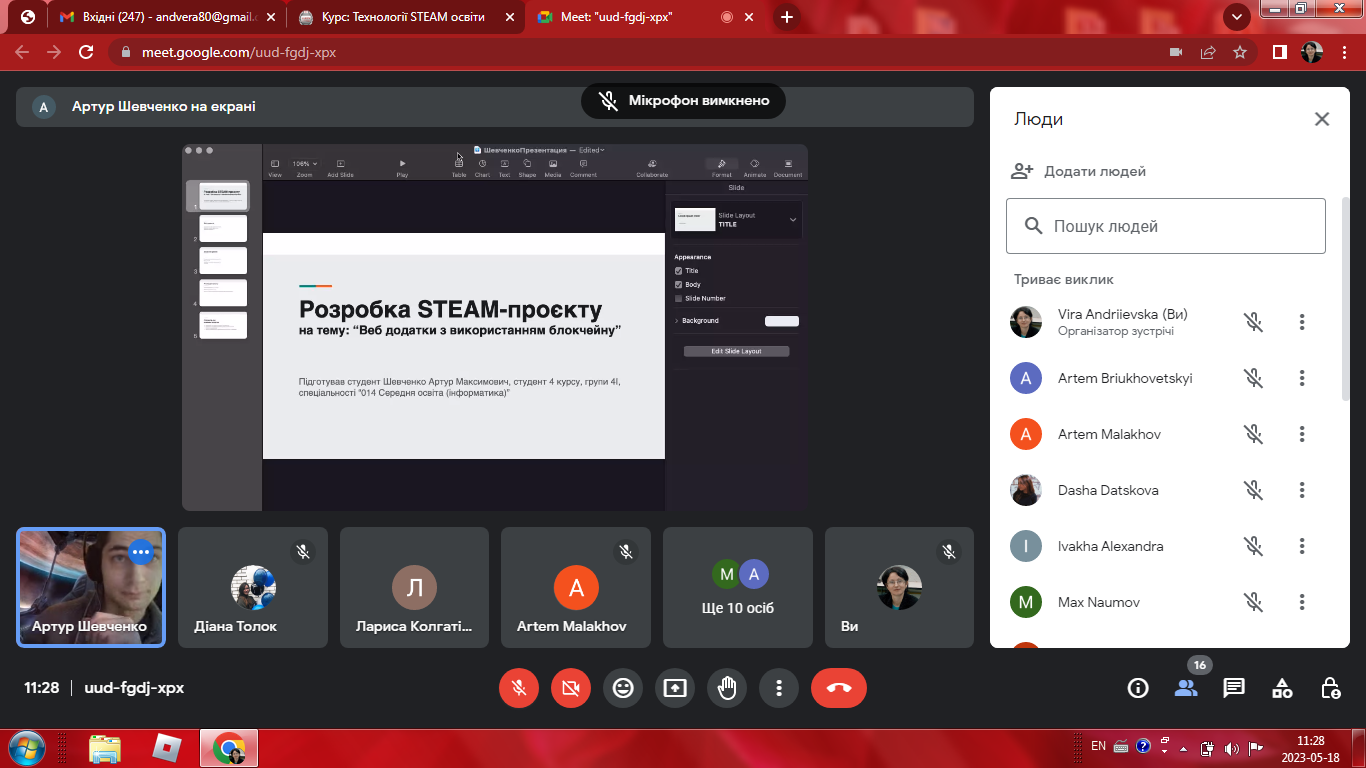This screenshot has height=768, width=1366.
Task: Switch to Курс: Технології STEAM освіти tab
Action: coord(404,17)
